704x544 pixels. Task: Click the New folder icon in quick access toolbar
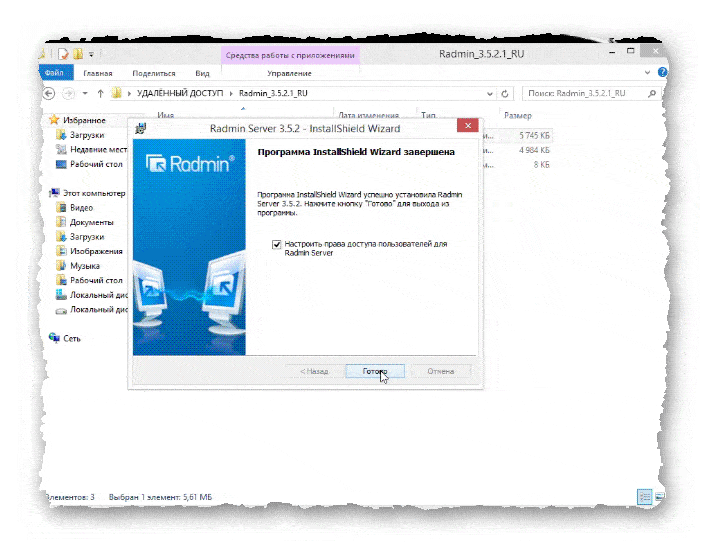(x=78, y=54)
